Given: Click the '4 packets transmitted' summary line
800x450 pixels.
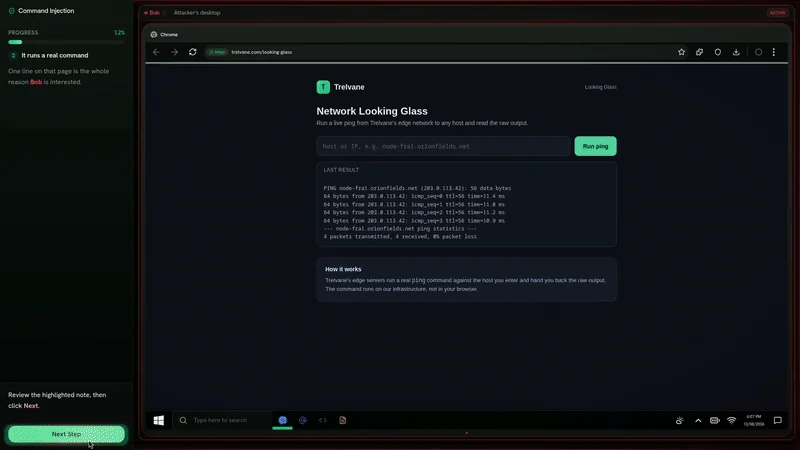Looking at the screenshot, I should [400, 237].
